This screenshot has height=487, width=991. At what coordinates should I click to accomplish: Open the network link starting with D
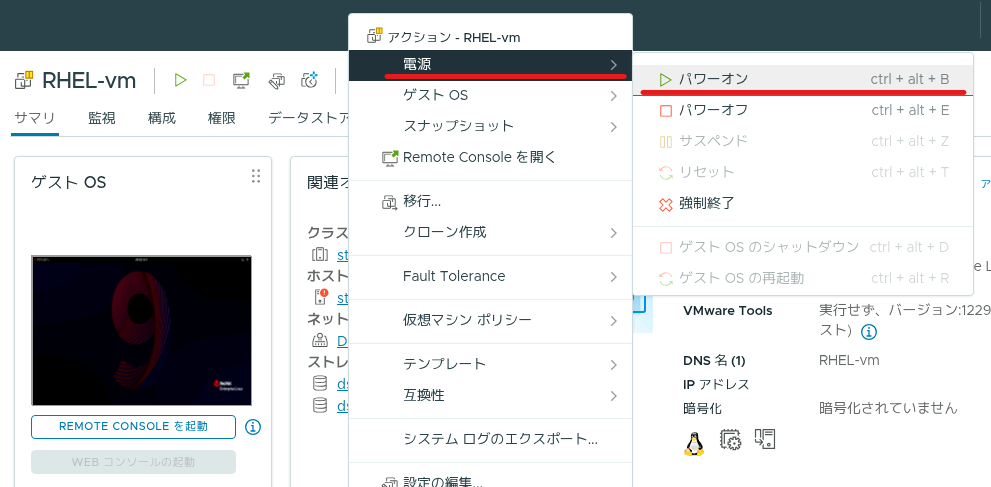click(343, 341)
